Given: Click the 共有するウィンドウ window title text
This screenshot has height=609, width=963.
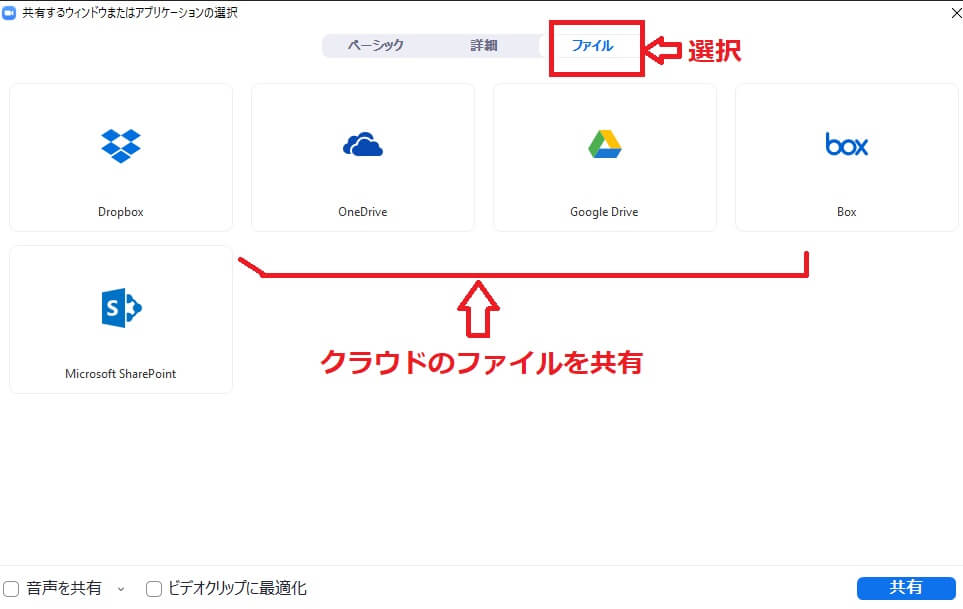Looking at the screenshot, I should click(x=130, y=13).
